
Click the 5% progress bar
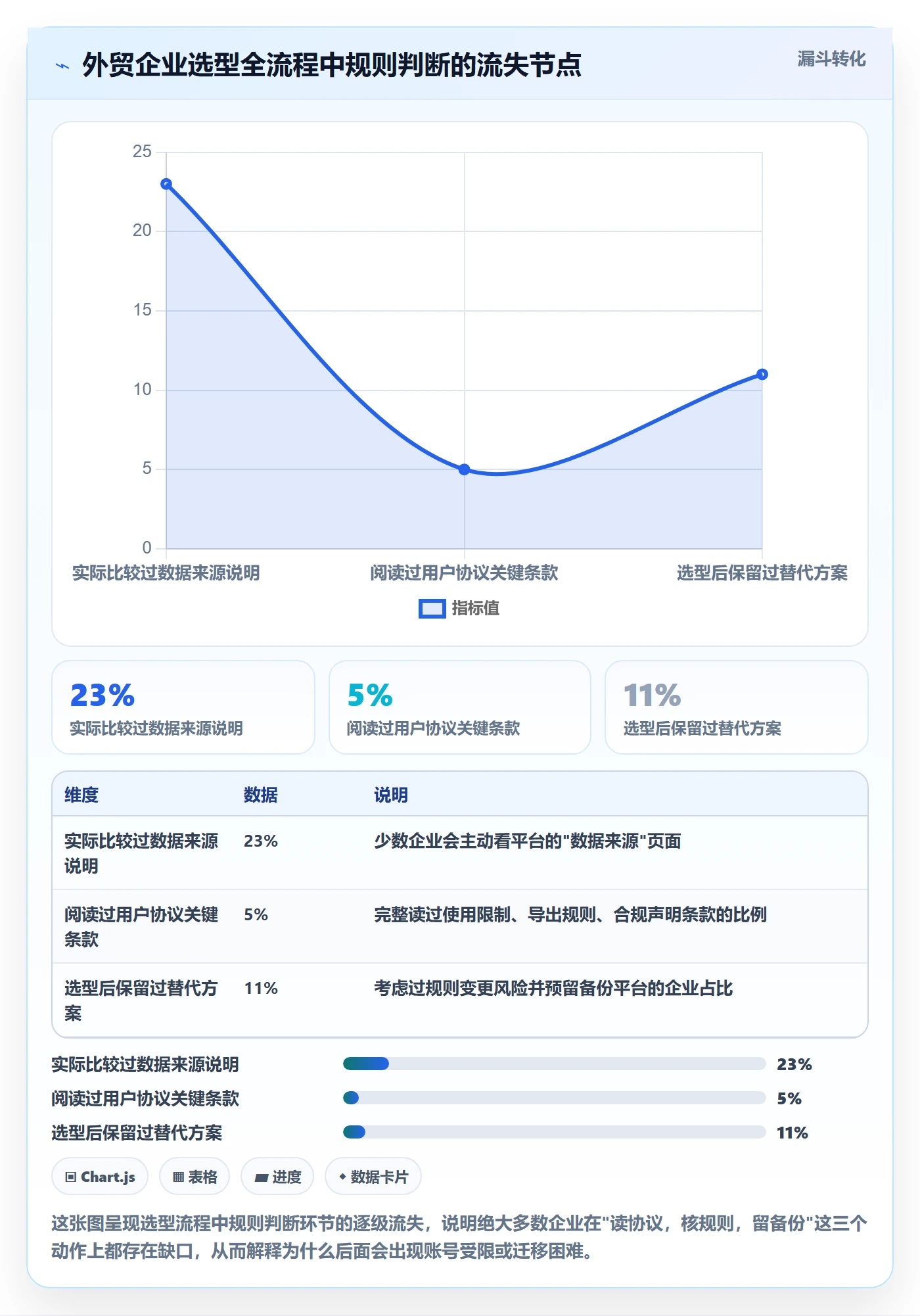pyautogui.click(x=555, y=1098)
